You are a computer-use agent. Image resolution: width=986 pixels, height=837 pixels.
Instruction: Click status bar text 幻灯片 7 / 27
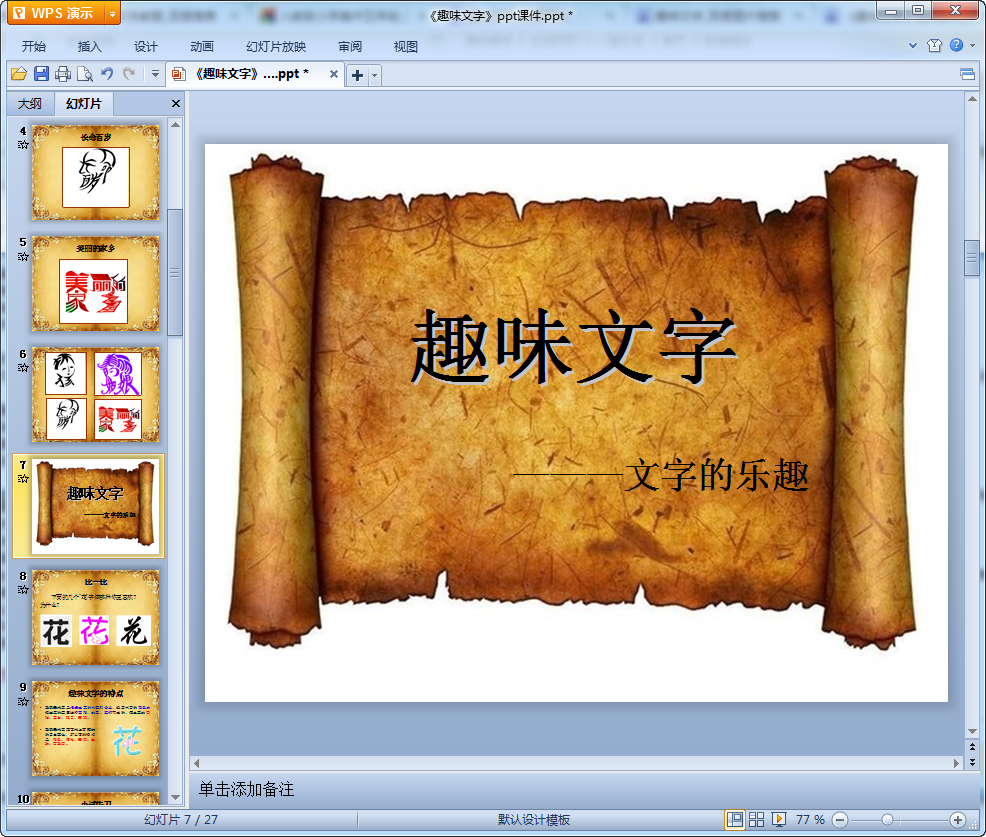coord(180,819)
